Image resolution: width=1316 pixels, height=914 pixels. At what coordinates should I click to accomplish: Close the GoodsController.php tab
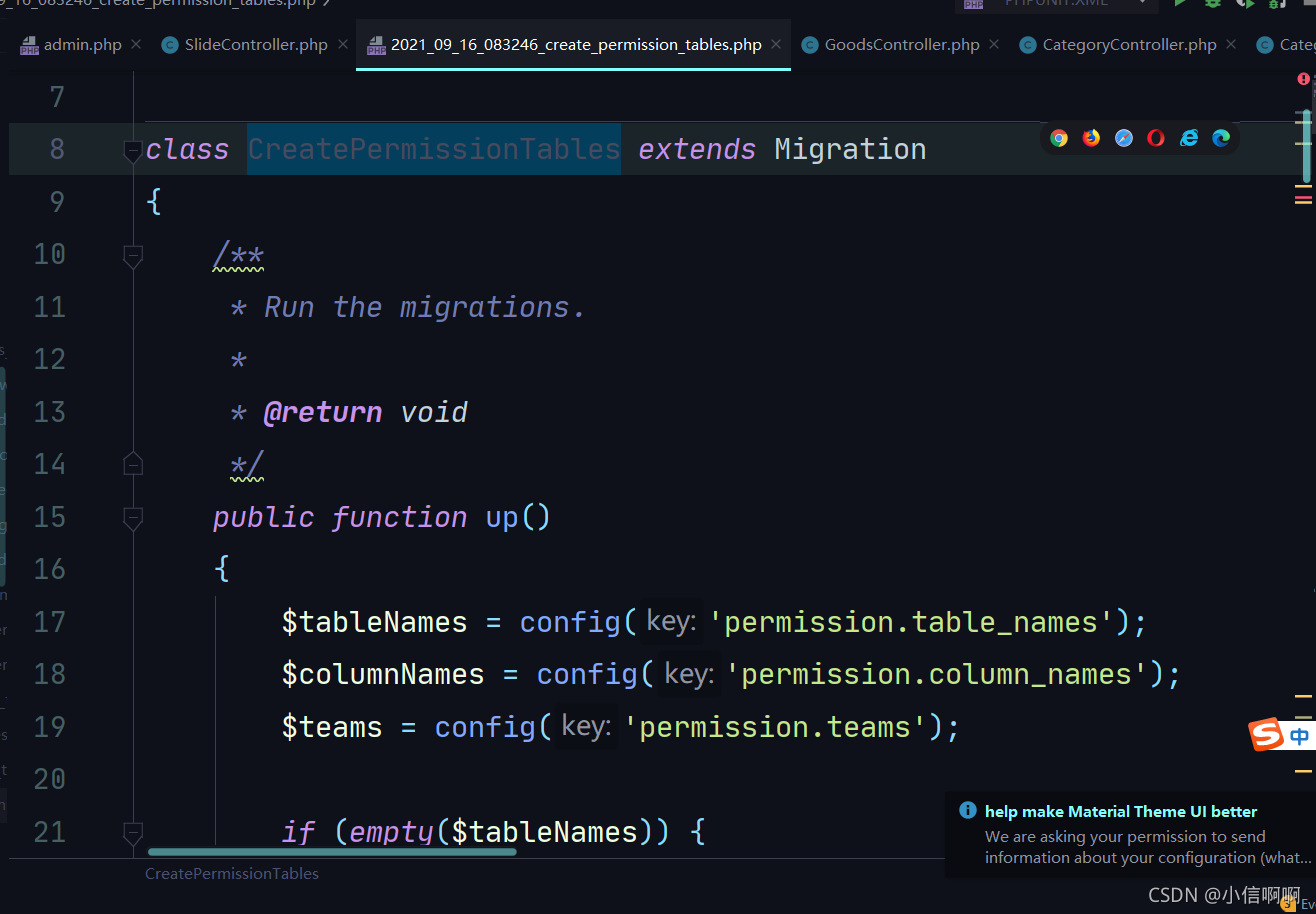click(993, 44)
